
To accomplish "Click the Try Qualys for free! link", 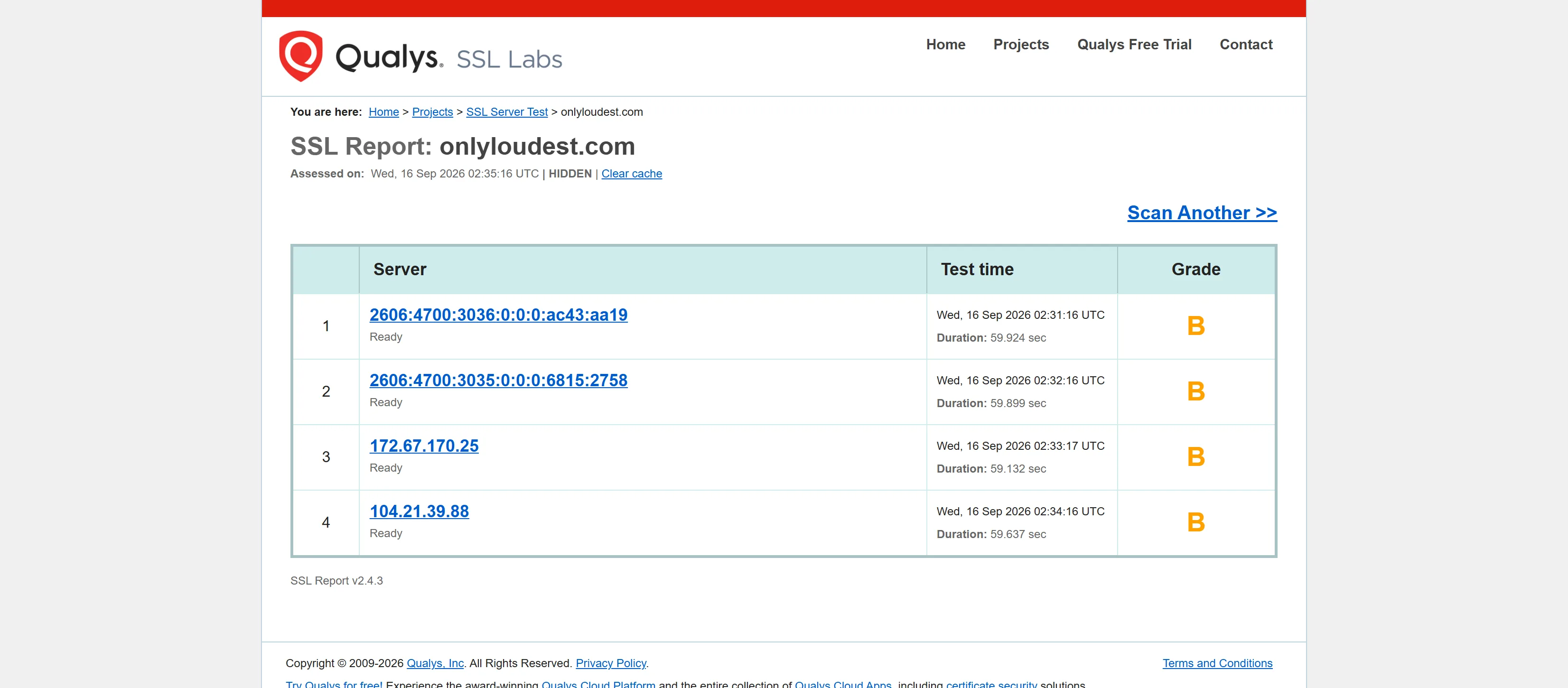I will (x=334, y=684).
